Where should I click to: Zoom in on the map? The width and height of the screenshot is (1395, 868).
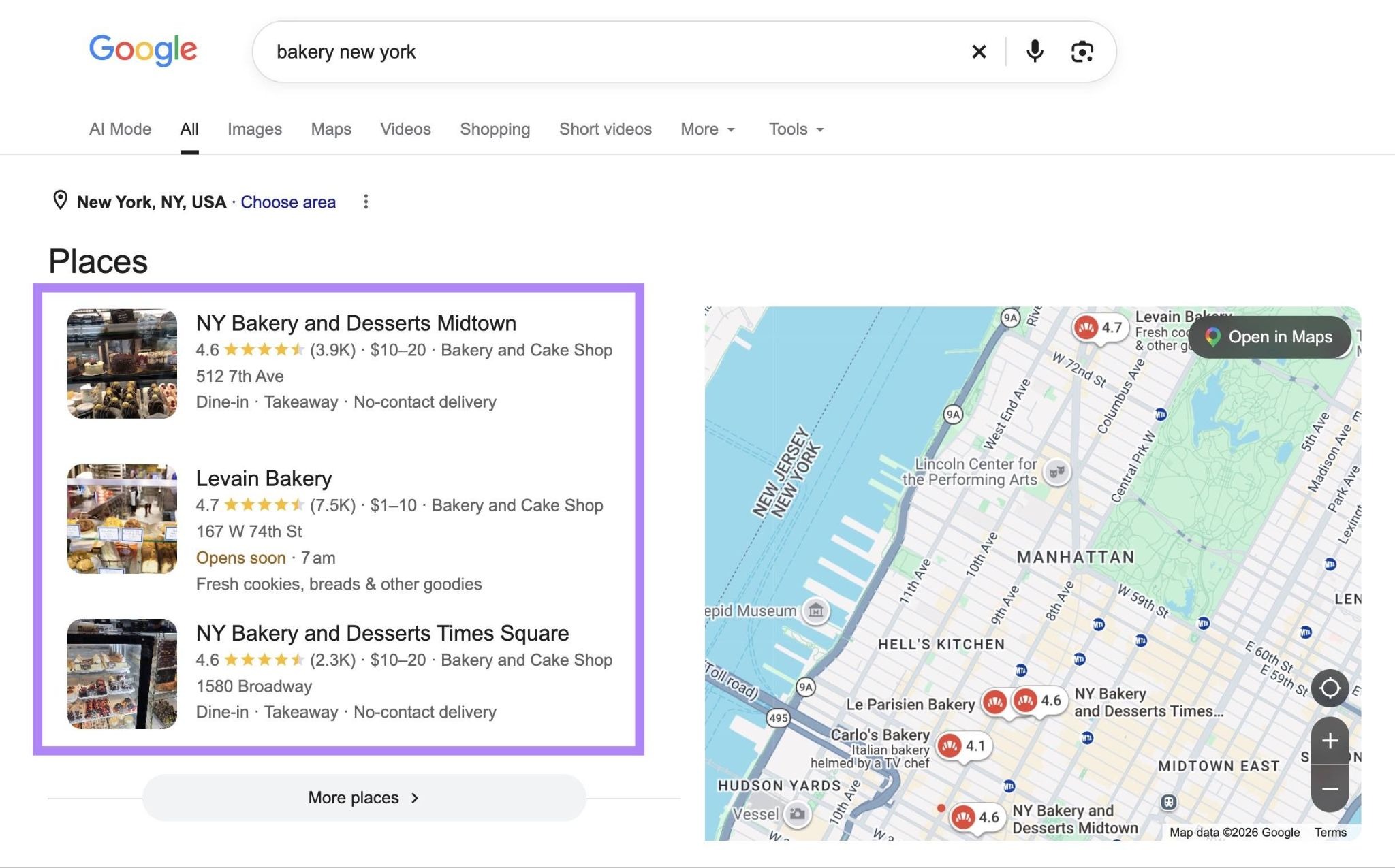(1330, 741)
